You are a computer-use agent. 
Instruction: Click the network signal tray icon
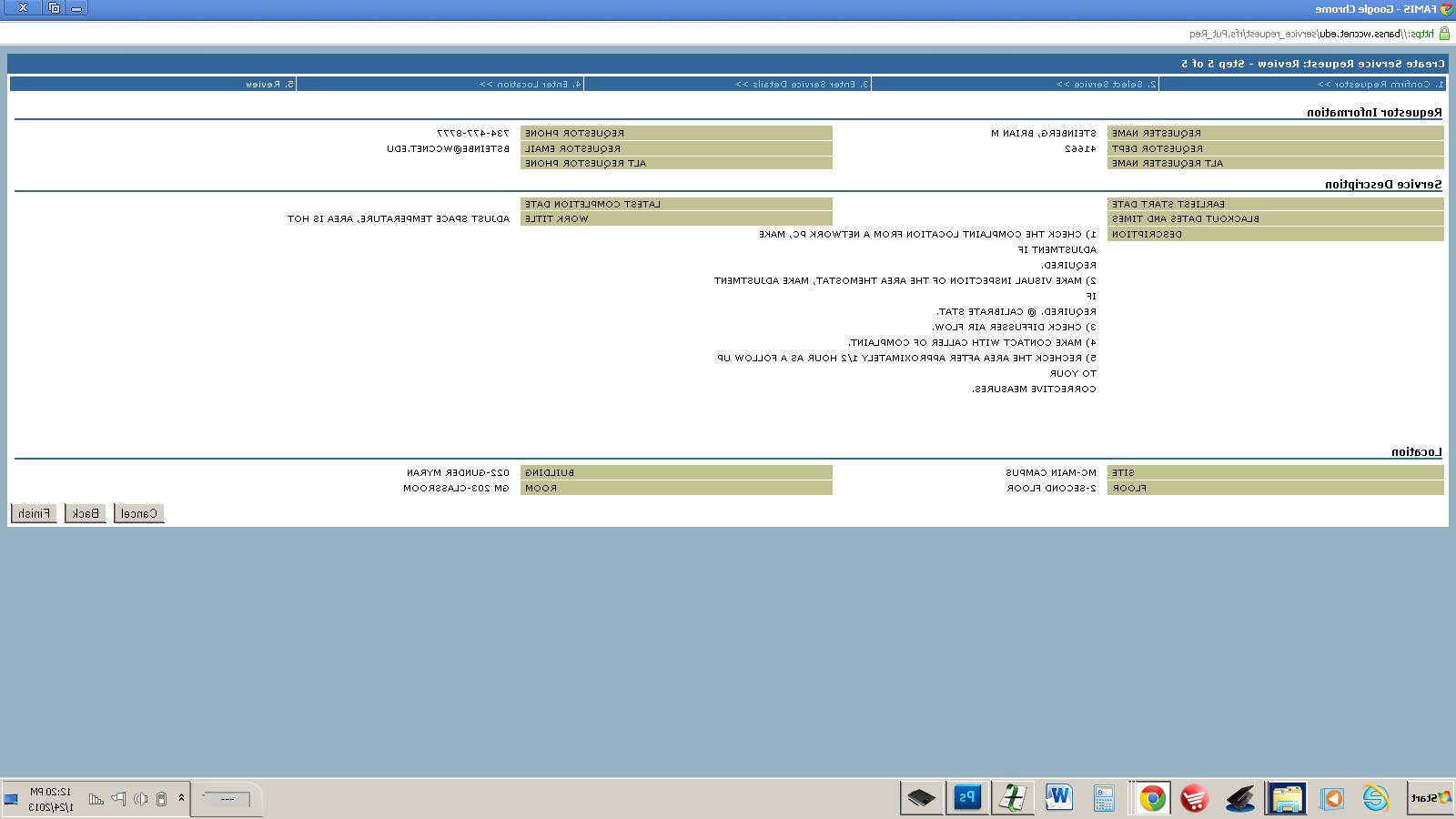96,799
